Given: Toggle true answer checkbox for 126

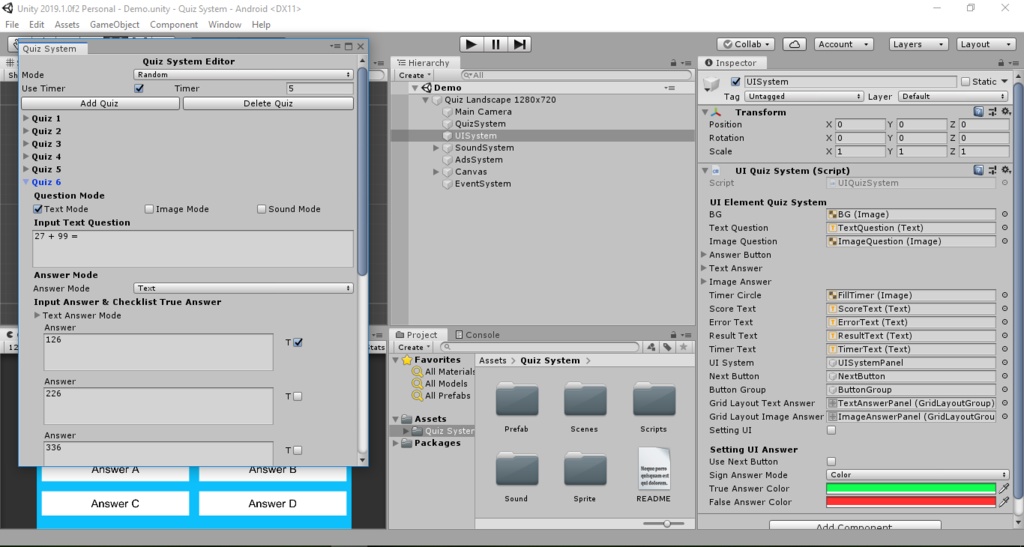Looking at the screenshot, I should click(298, 342).
